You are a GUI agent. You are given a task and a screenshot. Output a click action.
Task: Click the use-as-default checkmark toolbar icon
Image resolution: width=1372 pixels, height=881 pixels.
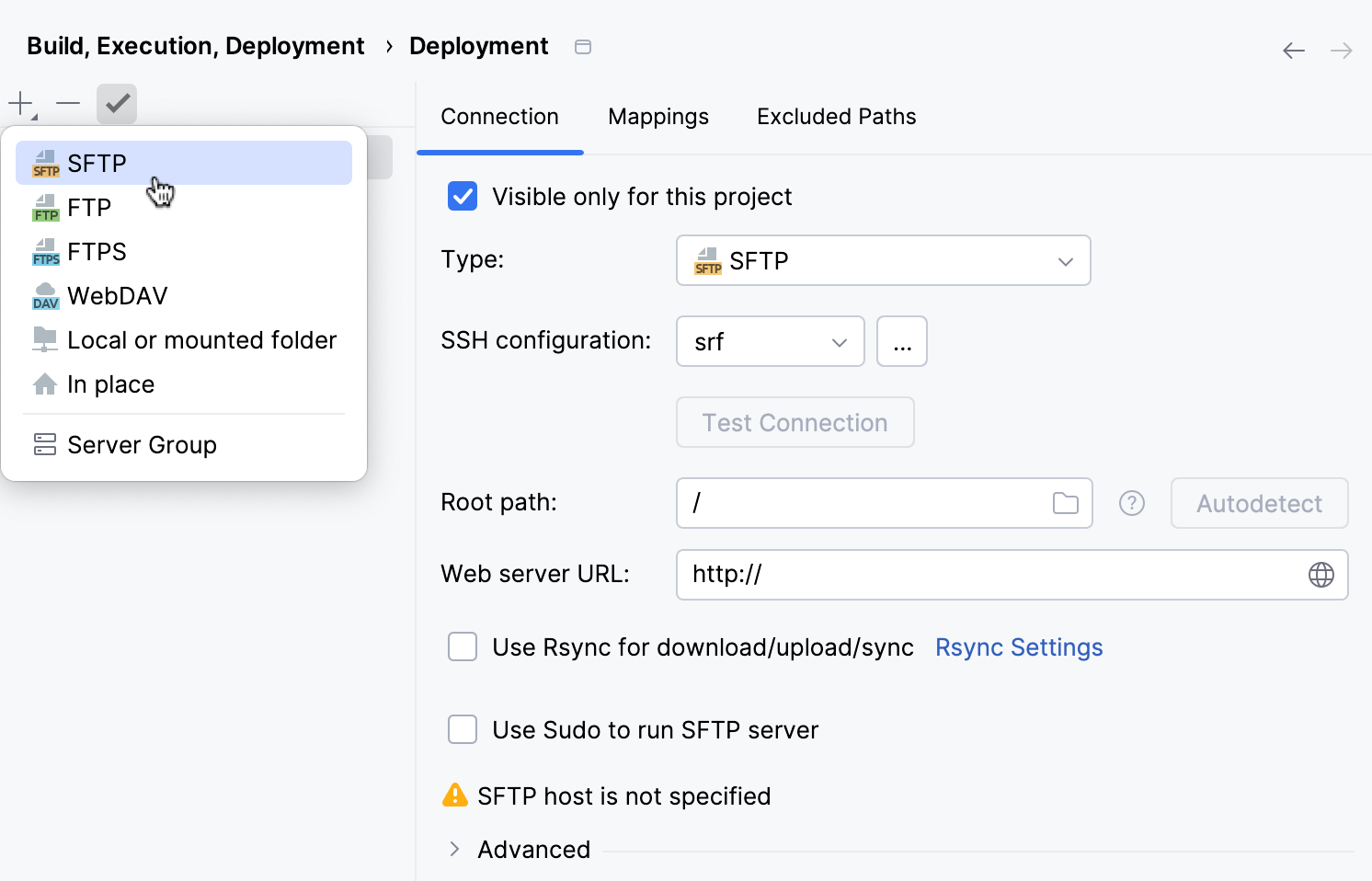pyautogui.click(x=116, y=103)
